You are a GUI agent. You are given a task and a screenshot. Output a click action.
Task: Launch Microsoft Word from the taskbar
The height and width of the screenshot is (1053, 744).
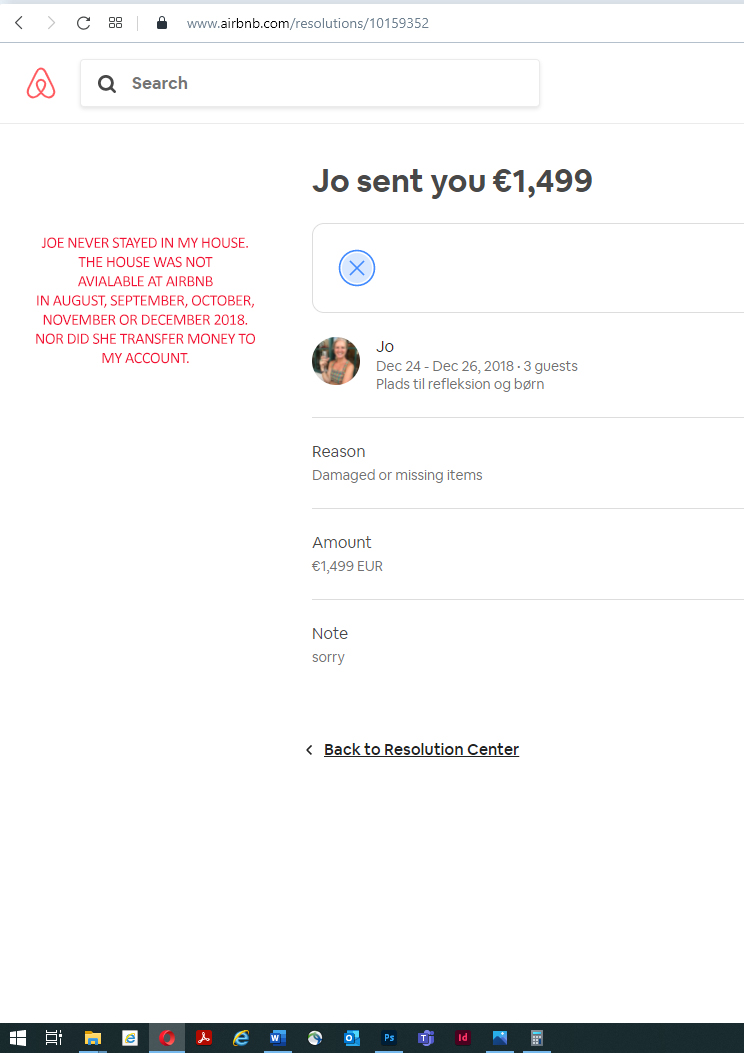278,1038
